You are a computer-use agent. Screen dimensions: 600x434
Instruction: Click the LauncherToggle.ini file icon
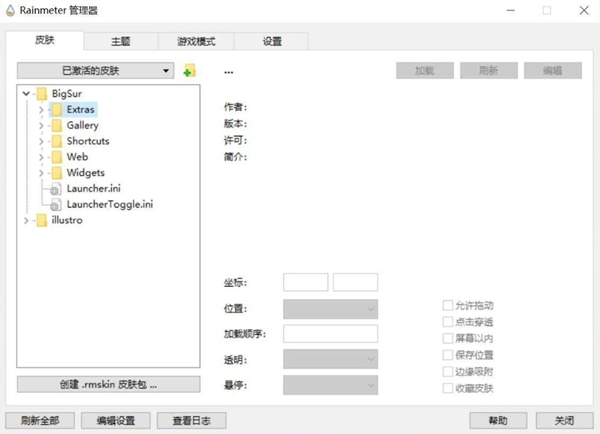pyautogui.click(x=56, y=205)
